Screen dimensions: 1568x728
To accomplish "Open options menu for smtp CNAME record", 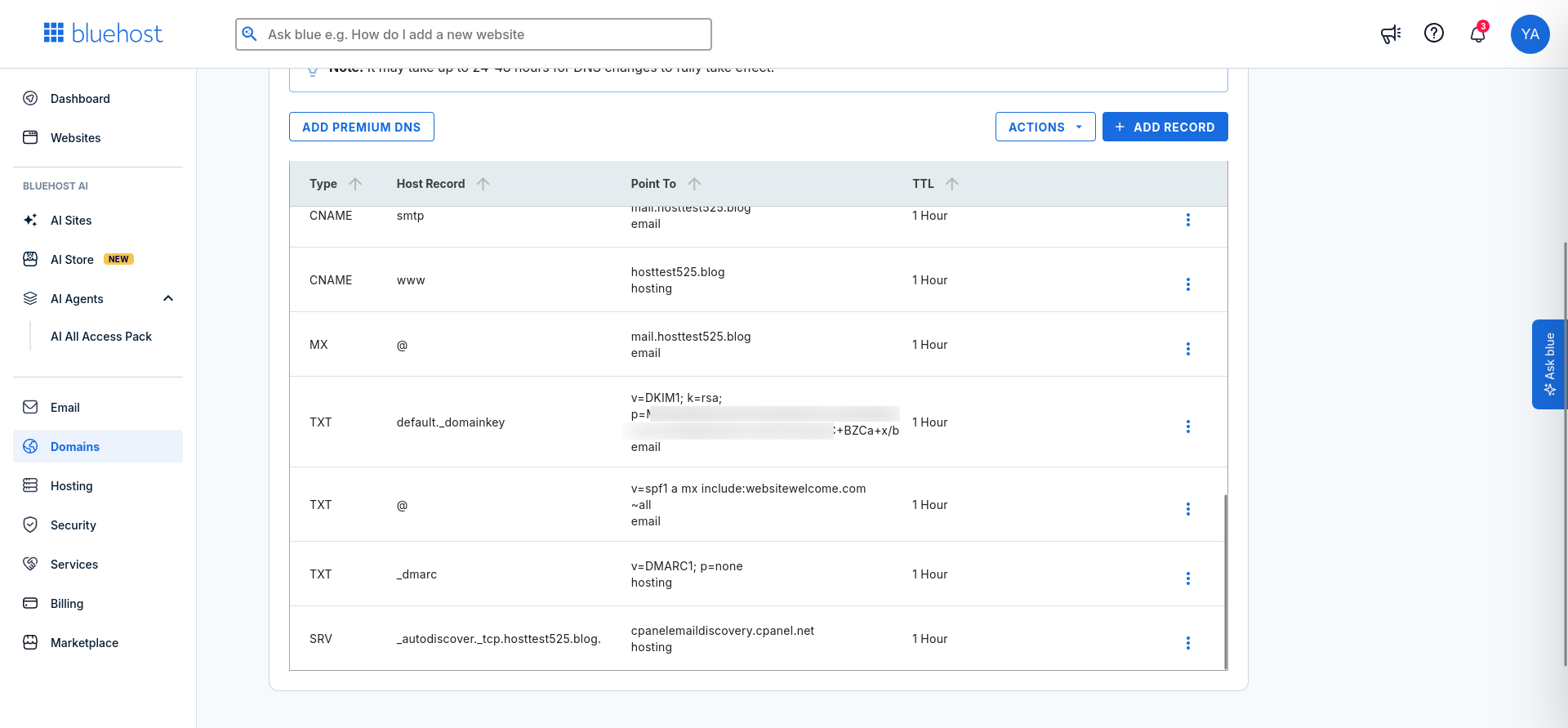I will click(x=1188, y=220).
